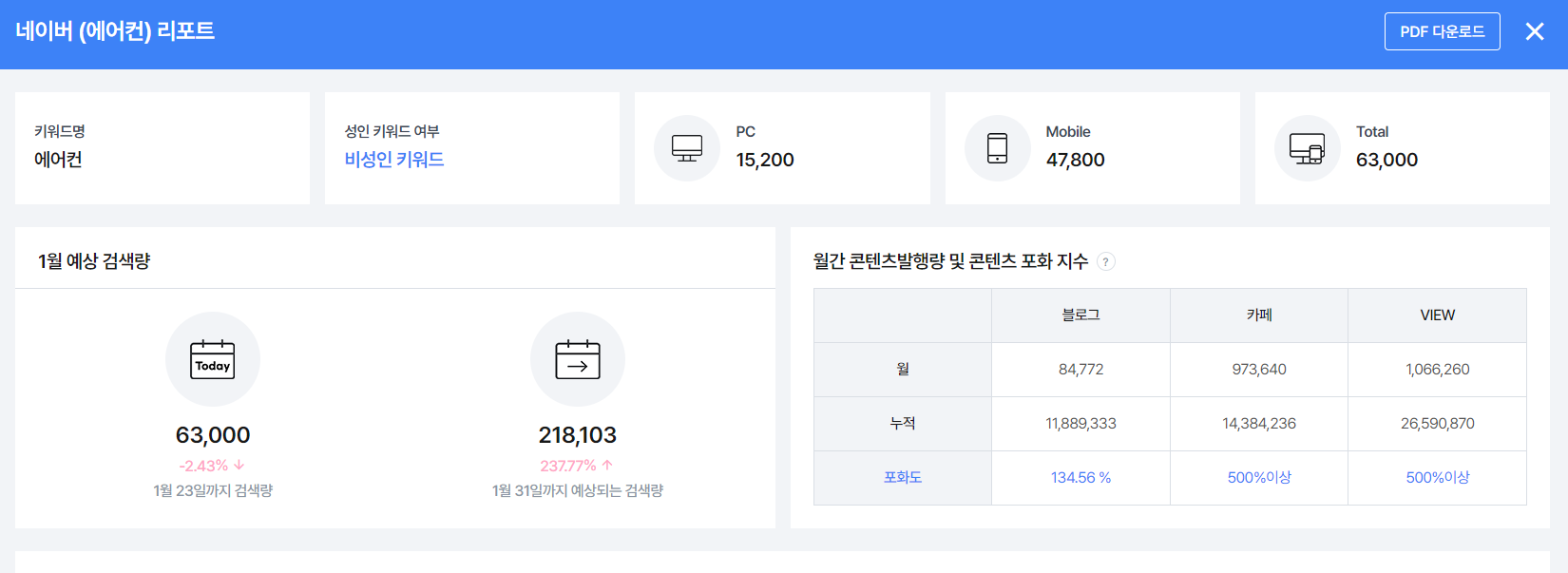
Task: Click the down arrow next to -2.43%
Action: (239, 466)
